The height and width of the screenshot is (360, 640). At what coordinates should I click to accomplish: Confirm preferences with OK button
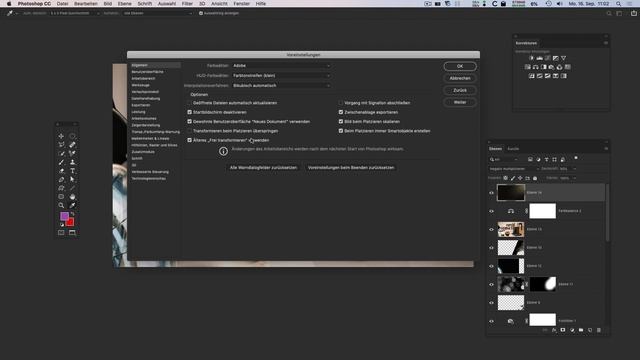tap(460, 66)
